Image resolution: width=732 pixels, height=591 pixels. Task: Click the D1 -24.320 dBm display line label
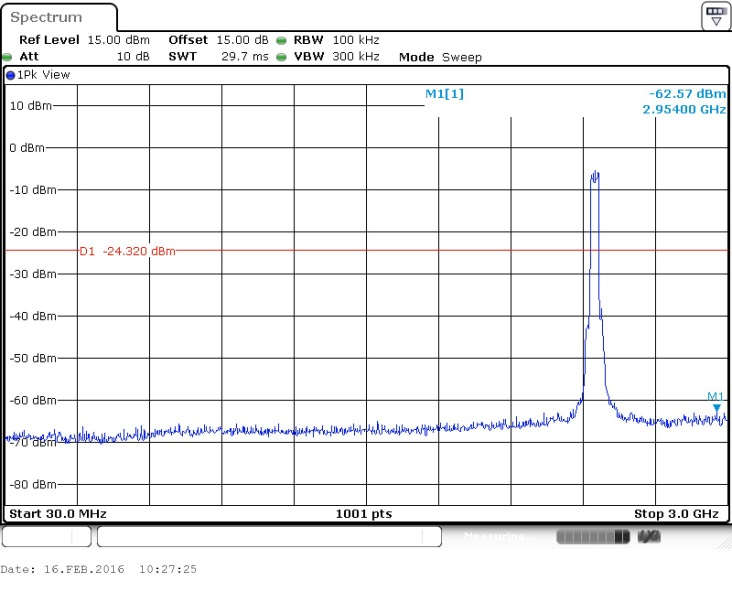(127, 251)
